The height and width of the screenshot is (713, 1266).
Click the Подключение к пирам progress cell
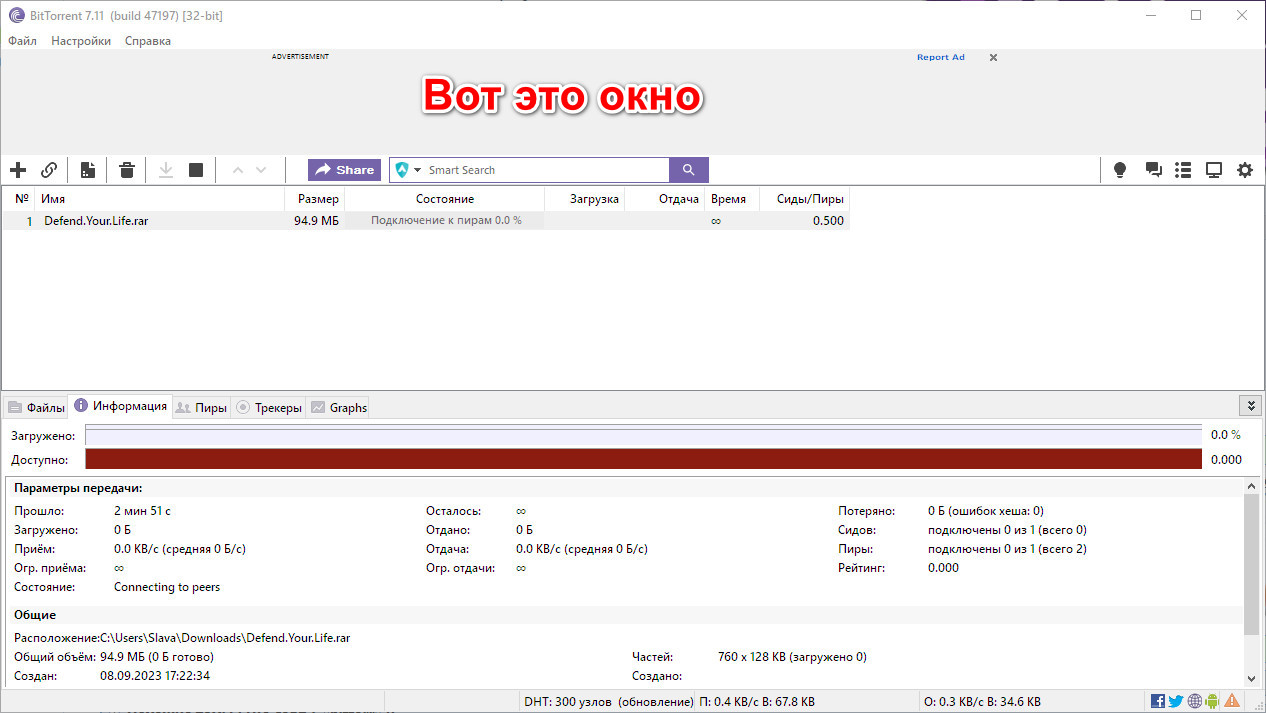coord(446,221)
